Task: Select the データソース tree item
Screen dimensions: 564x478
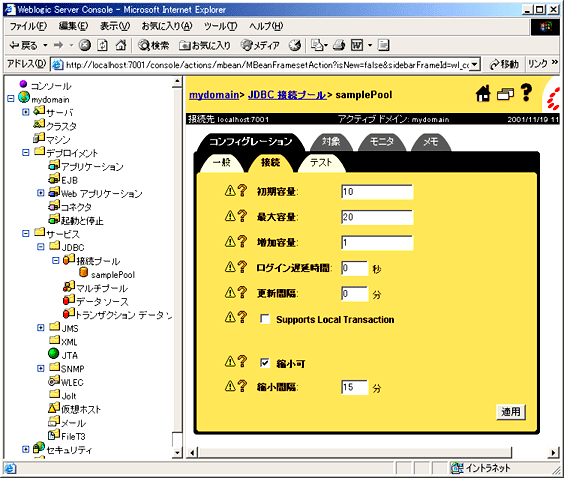Action: (x=102, y=302)
